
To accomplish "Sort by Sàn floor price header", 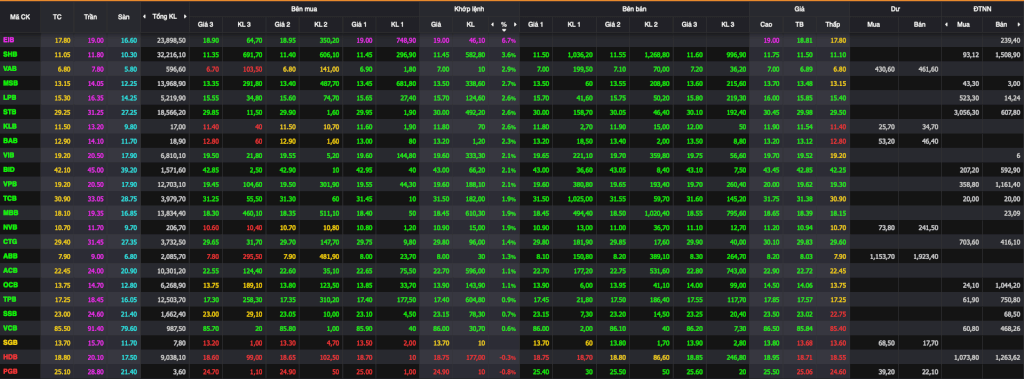I will 123,16.
